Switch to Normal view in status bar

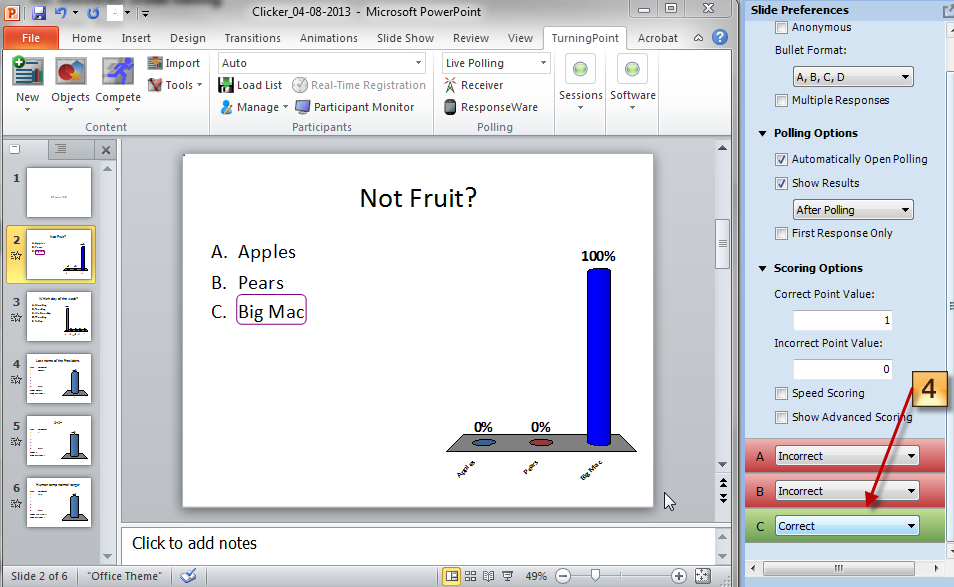coord(451,575)
